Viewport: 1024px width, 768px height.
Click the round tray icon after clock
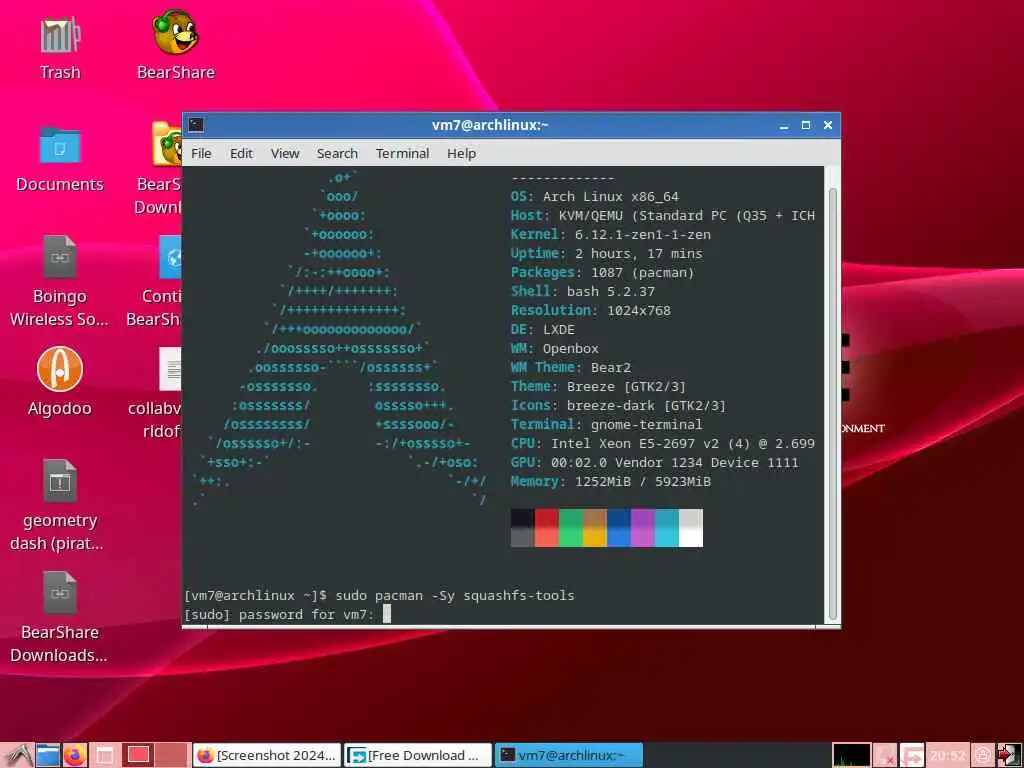pyautogui.click(x=983, y=756)
